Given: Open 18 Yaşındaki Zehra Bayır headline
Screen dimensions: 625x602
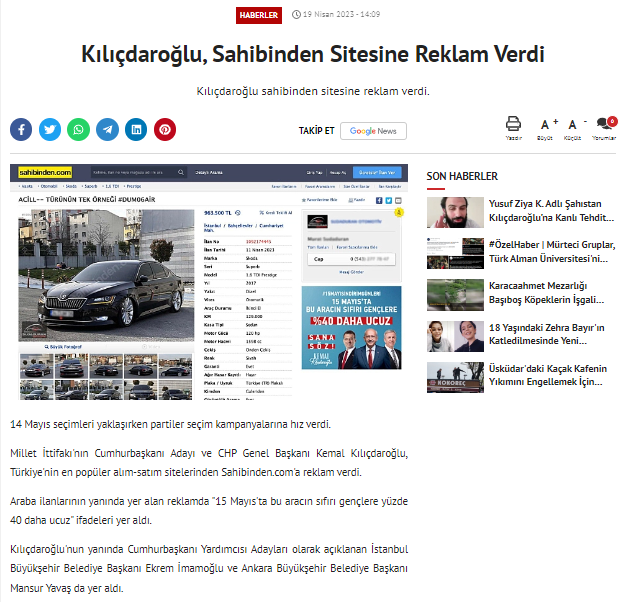Looking at the screenshot, I should click(x=546, y=334).
